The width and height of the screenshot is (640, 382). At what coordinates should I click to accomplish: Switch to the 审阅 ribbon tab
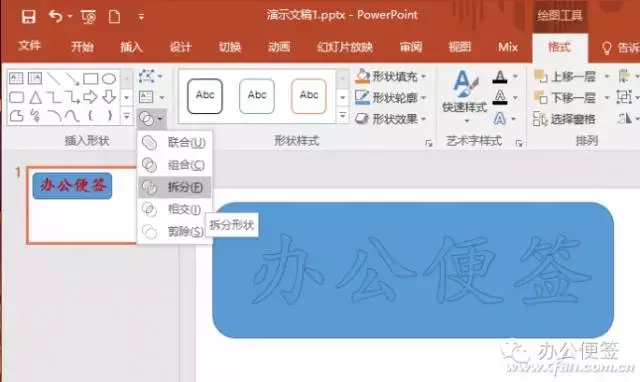click(411, 47)
